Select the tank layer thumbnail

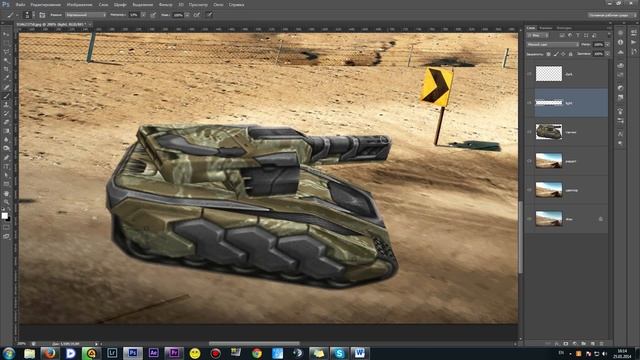[x=549, y=132]
